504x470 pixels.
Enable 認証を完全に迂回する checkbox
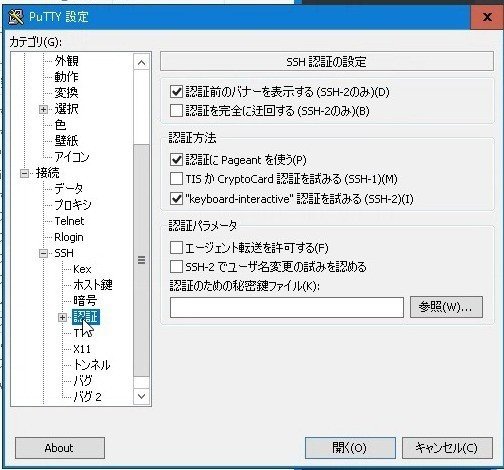point(176,110)
